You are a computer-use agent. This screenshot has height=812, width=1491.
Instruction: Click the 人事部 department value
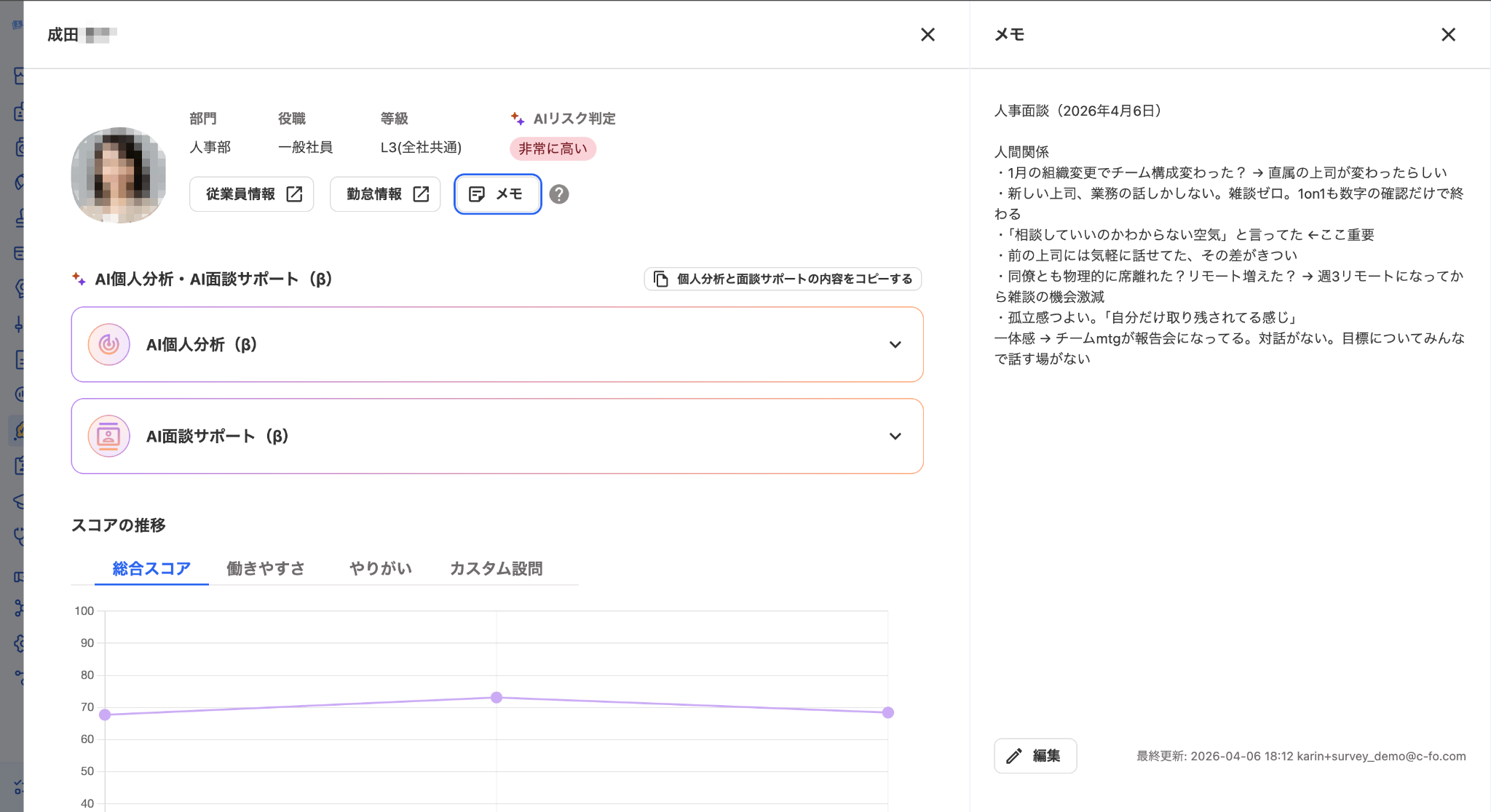210,147
